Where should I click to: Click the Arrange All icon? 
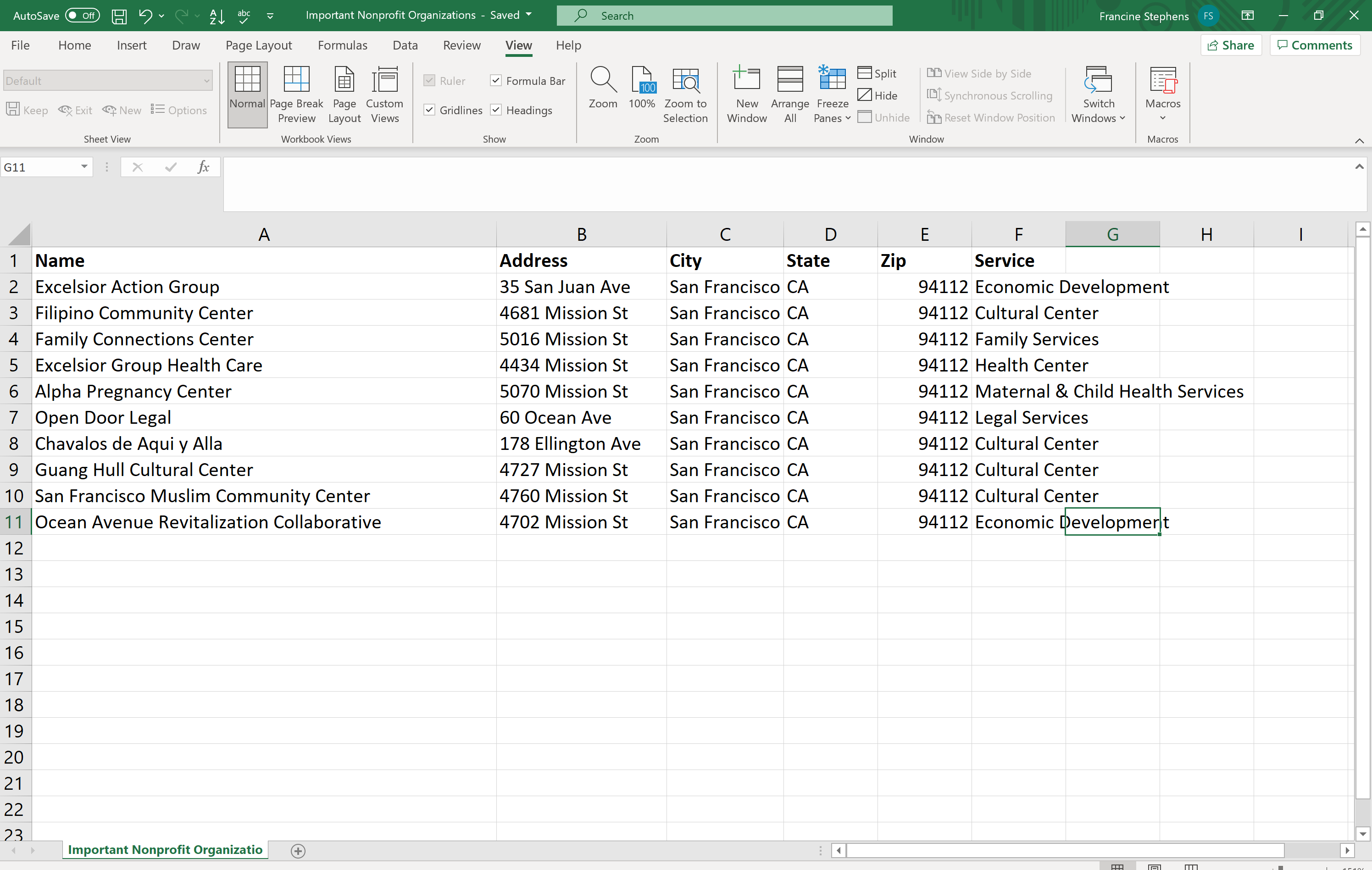click(x=790, y=80)
